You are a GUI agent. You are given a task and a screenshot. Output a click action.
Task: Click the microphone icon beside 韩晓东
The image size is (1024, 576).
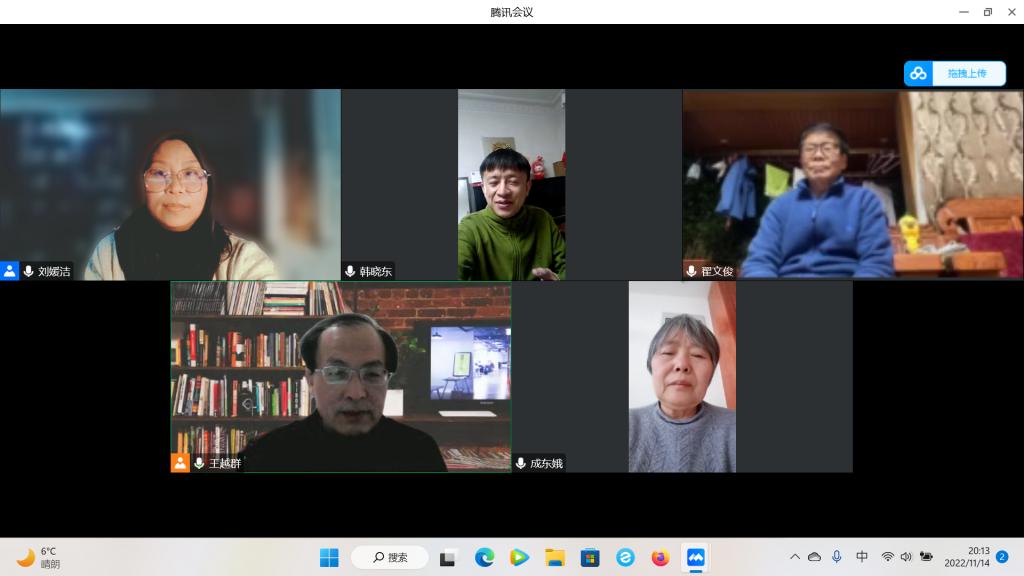[350, 271]
